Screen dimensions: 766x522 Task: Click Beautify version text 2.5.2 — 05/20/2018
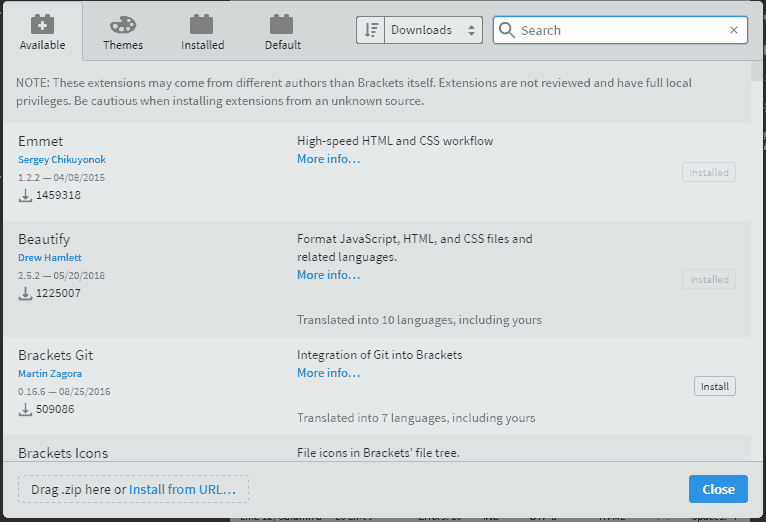(x=62, y=275)
